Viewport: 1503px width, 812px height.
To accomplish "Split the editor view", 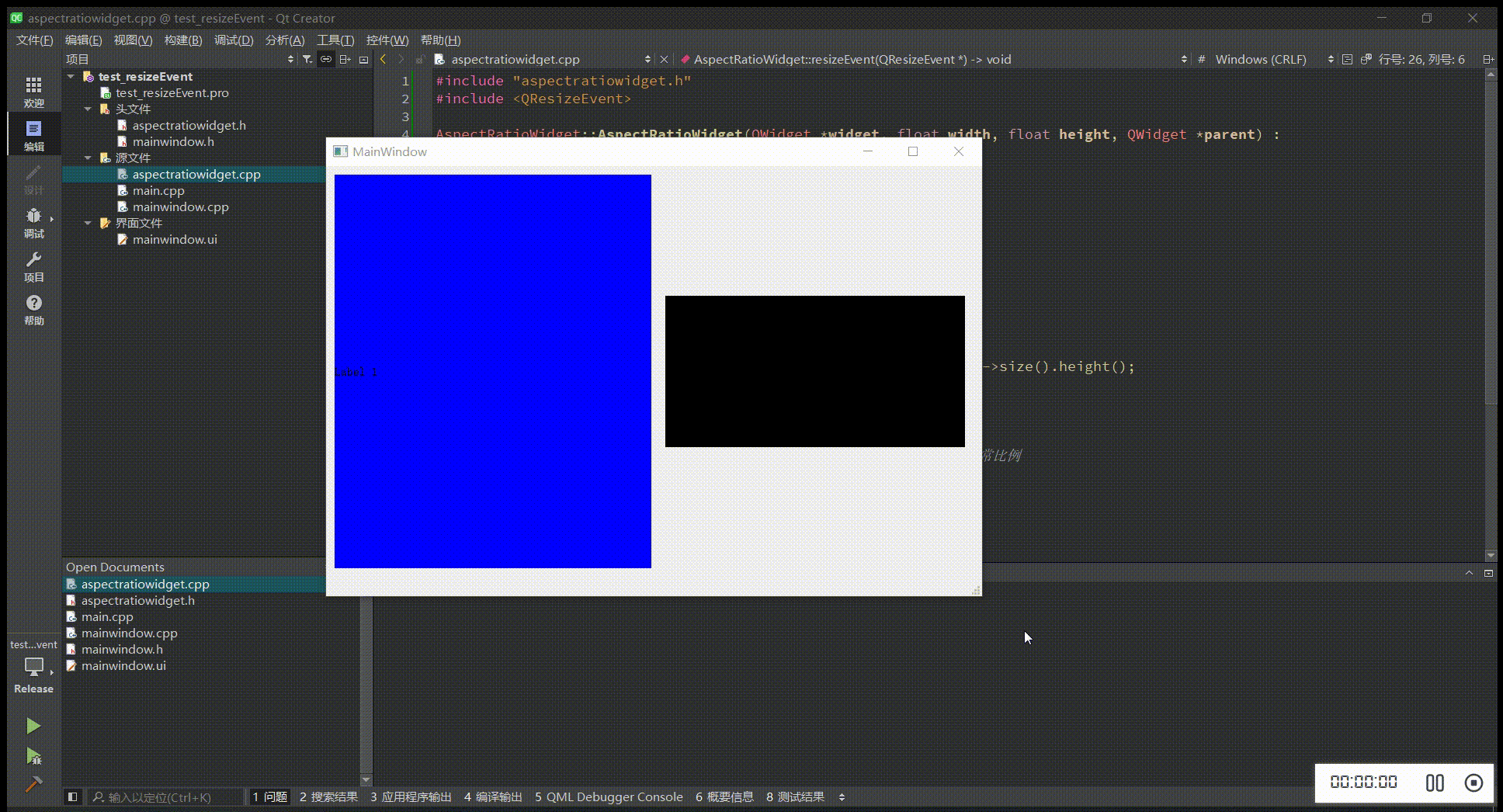I will 1487,59.
